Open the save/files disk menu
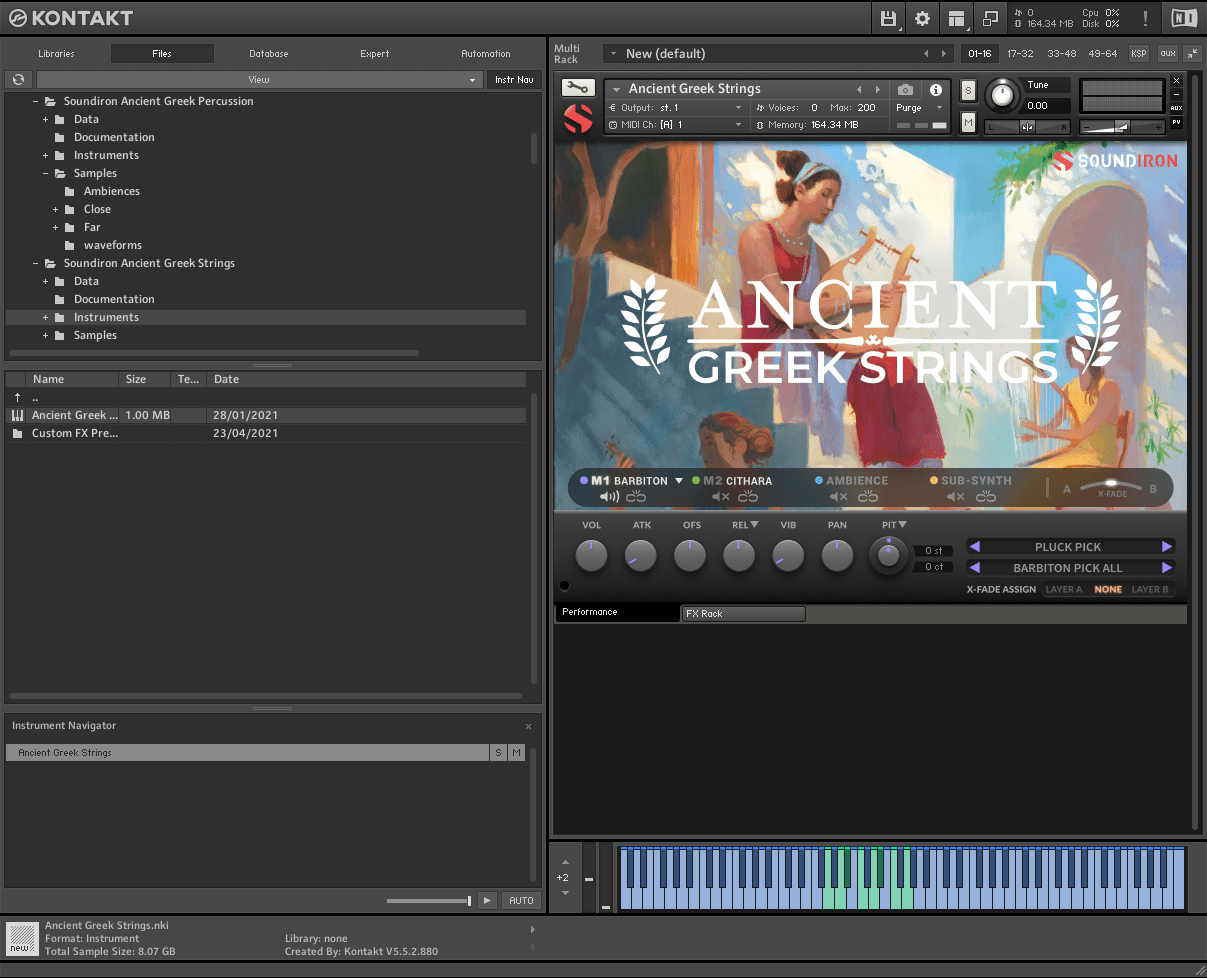 pos(888,18)
